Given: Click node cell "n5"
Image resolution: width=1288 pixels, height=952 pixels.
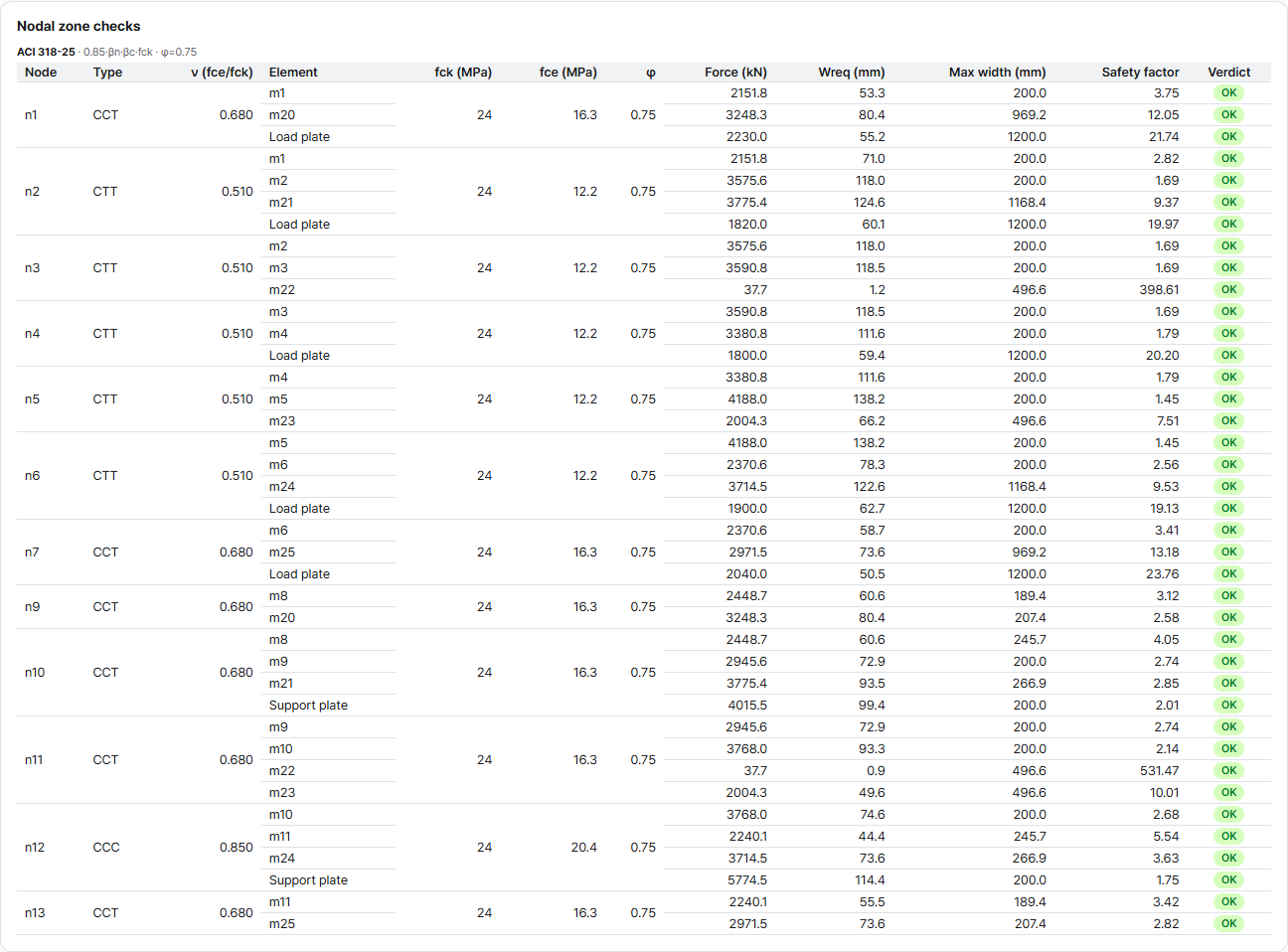Looking at the screenshot, I should [x=32, y=398].
